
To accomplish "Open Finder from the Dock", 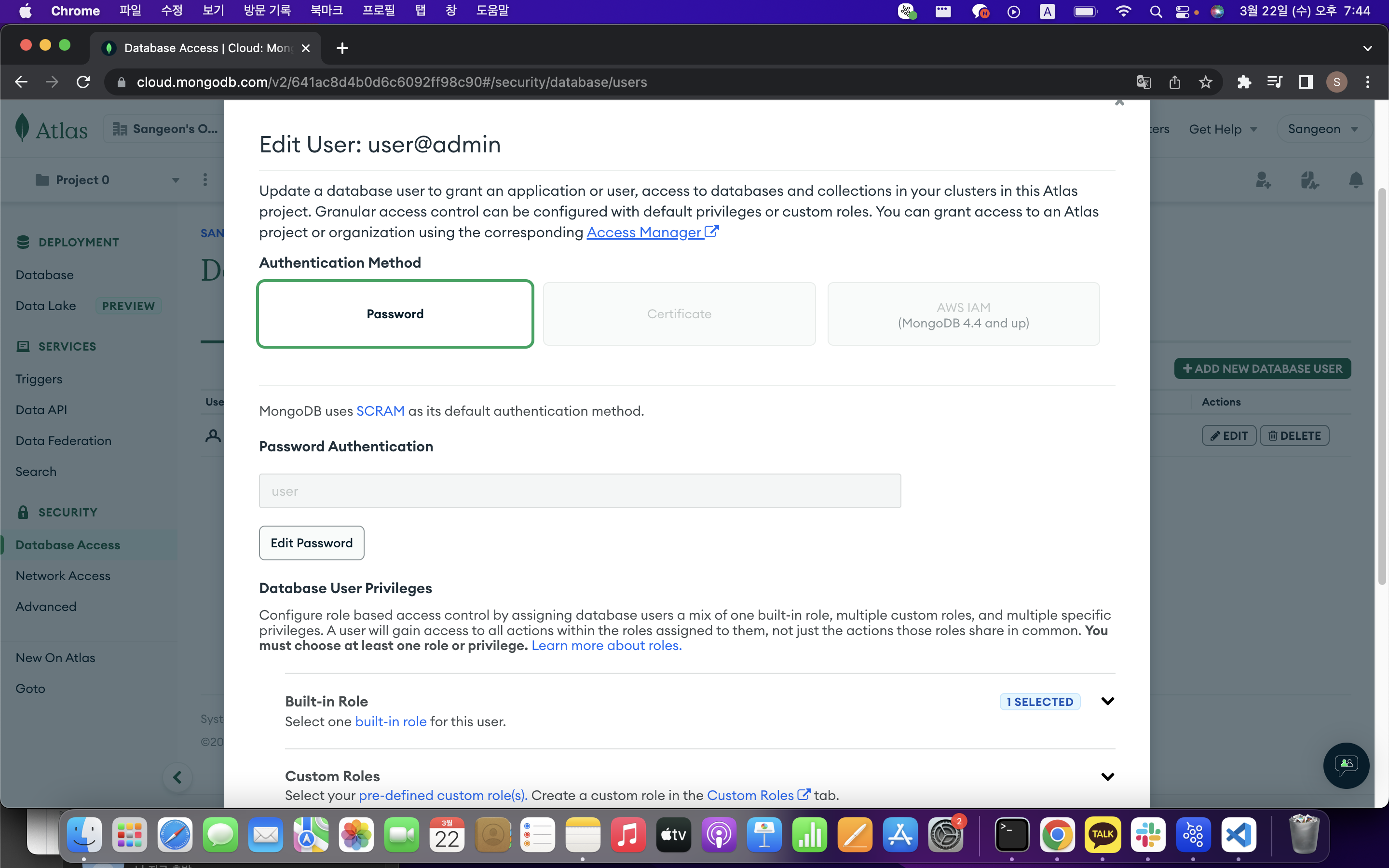I will pyautogui.click(x=84, y=834).
